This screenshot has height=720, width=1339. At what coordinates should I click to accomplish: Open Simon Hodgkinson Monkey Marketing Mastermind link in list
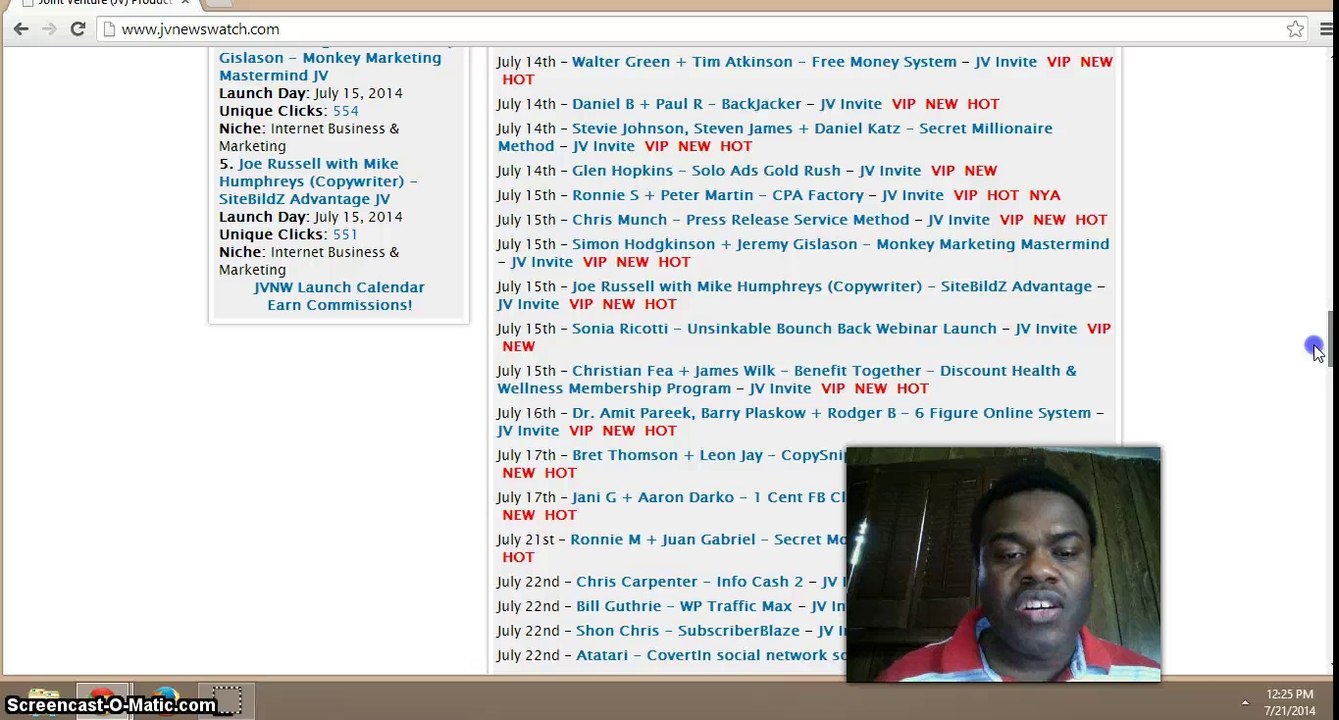[840, 245]
